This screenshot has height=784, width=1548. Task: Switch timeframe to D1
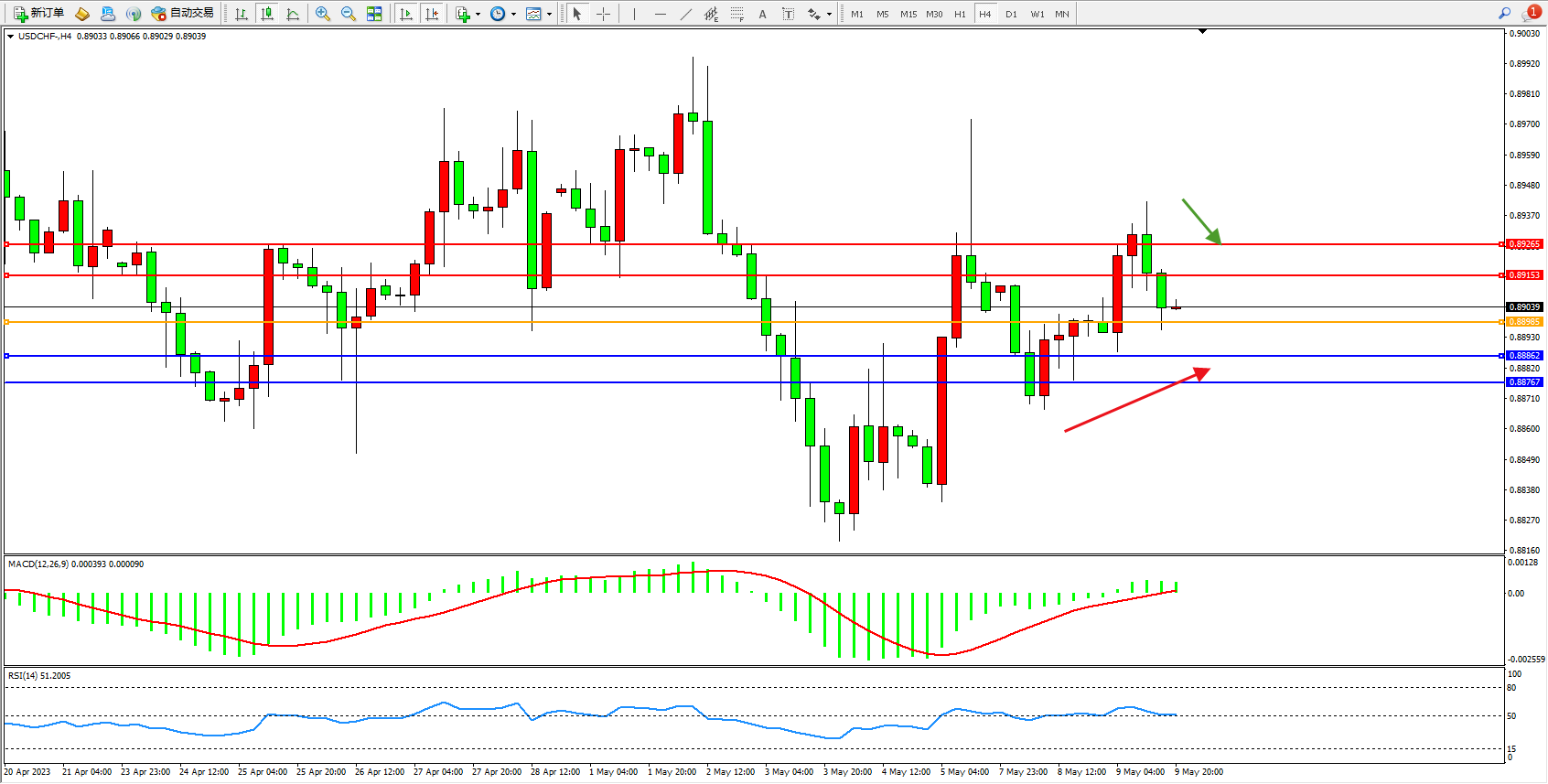pos(1011,14)
